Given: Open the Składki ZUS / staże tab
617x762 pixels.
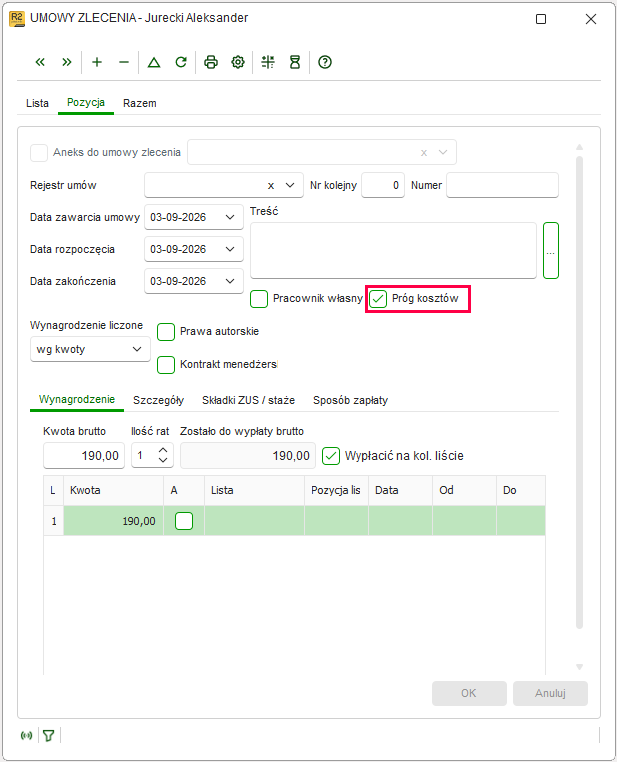Looking at the screenshot, I should click(248, 400).
